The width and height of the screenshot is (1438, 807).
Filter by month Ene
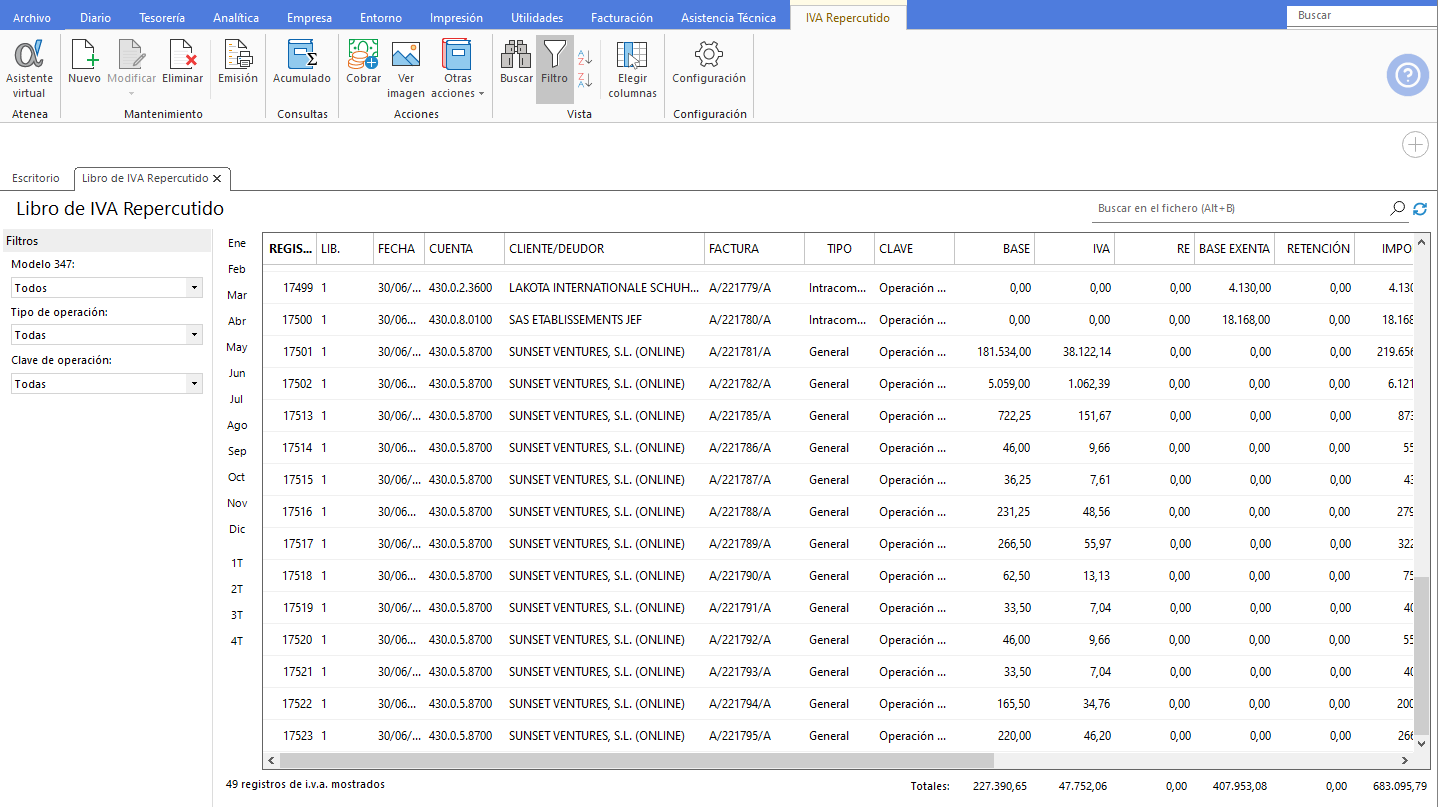click(x=237, y=243)
